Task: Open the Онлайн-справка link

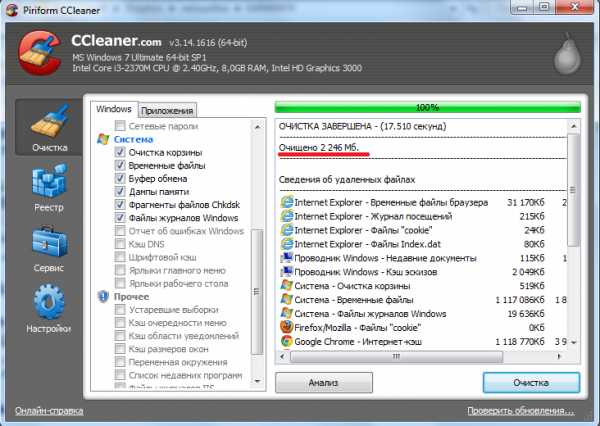Action: (x=49, y=411)
